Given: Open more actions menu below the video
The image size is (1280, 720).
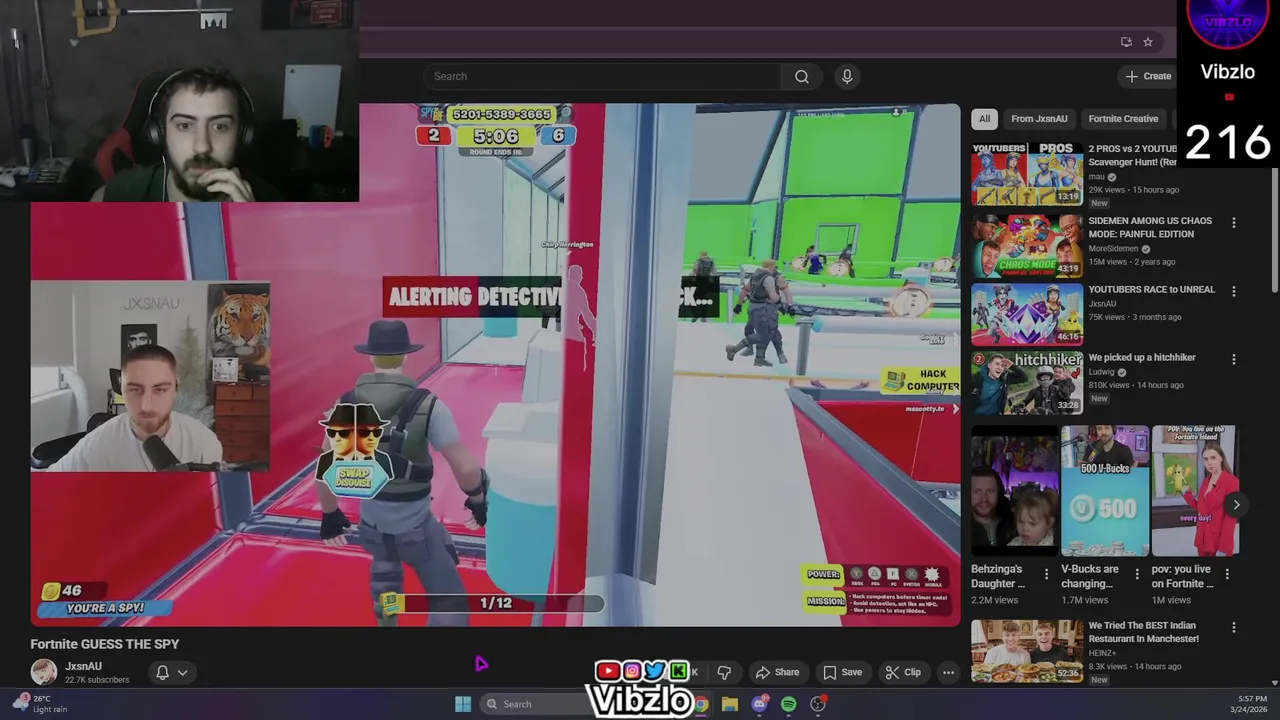Looking at the screenshot, I should (x=948, y=672).
